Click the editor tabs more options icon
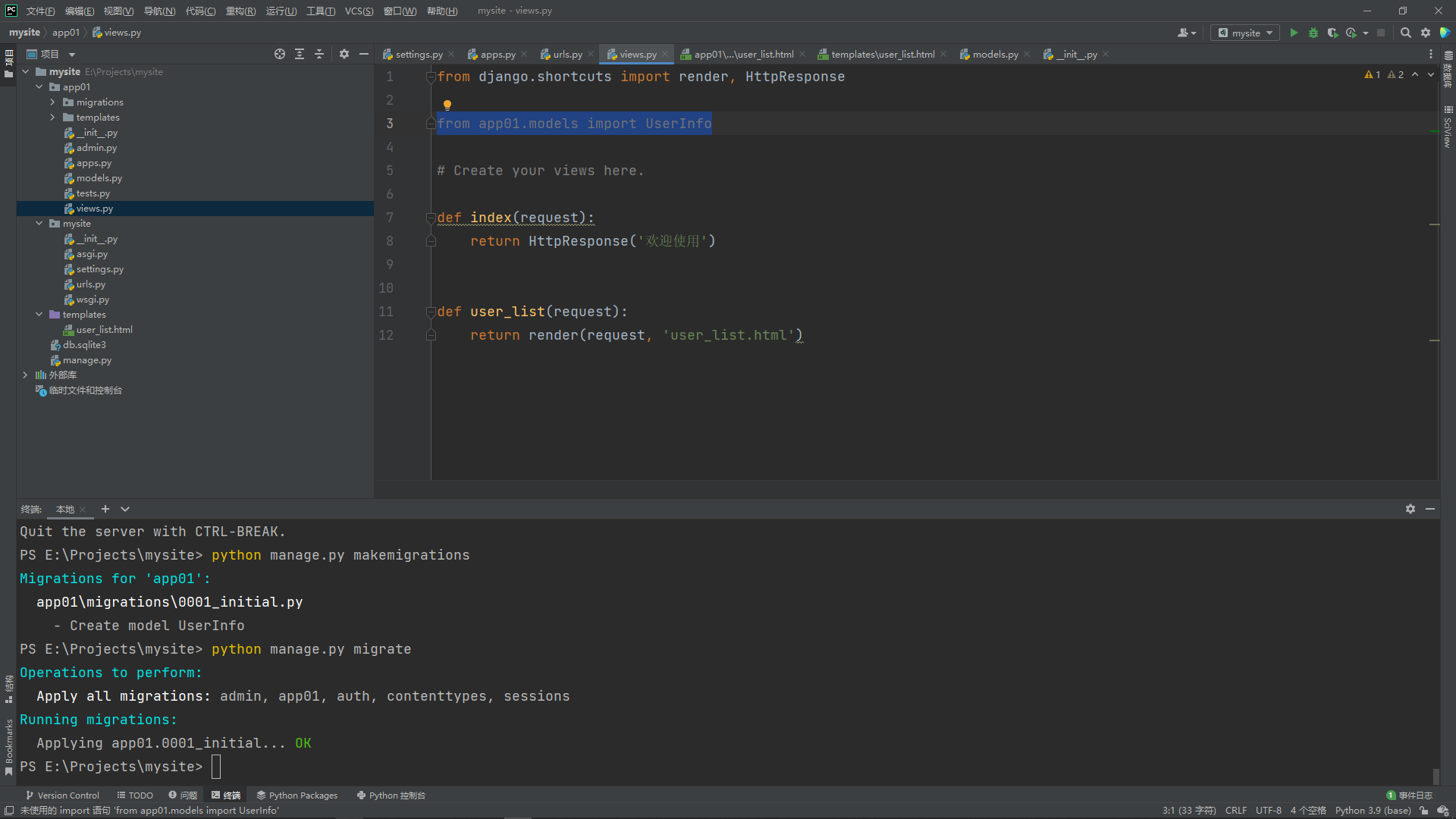This screenshot has width=1456, height=819. pos(1431,54)
